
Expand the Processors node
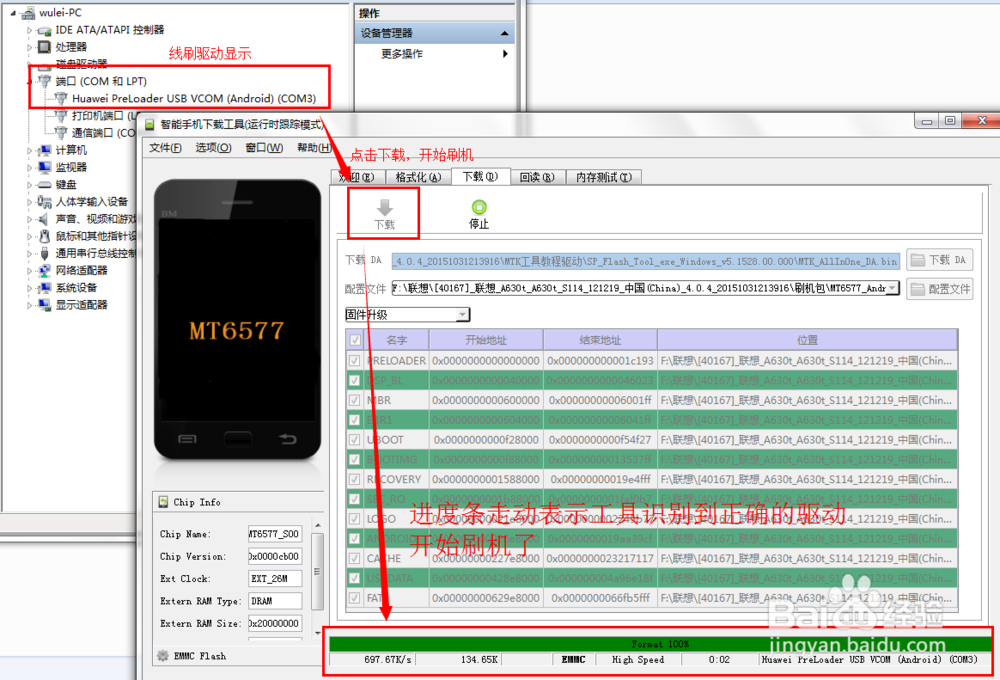point(29,47)
